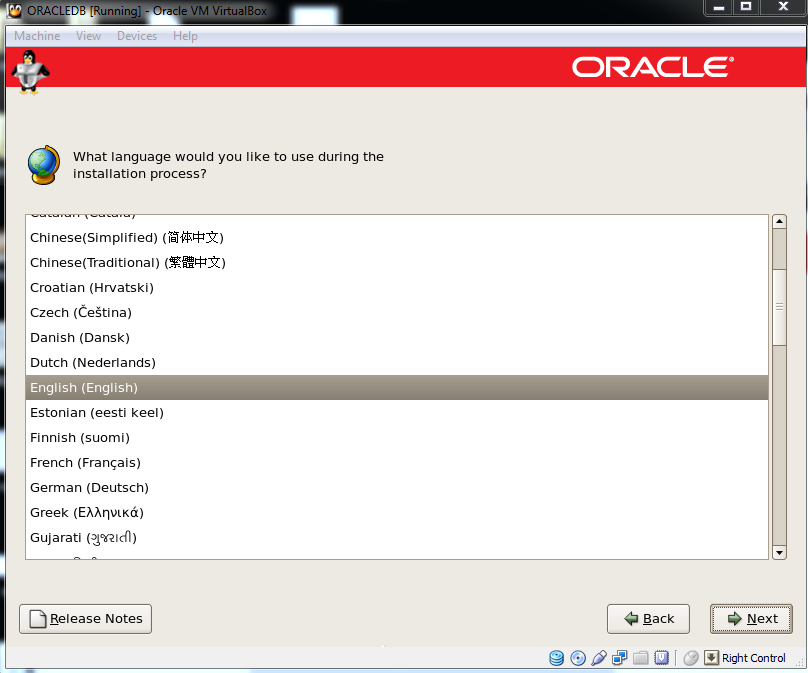Click the virtualization features status icon
Screen dimensions: 808x673
pyautogui.click(x=661, y=658)
